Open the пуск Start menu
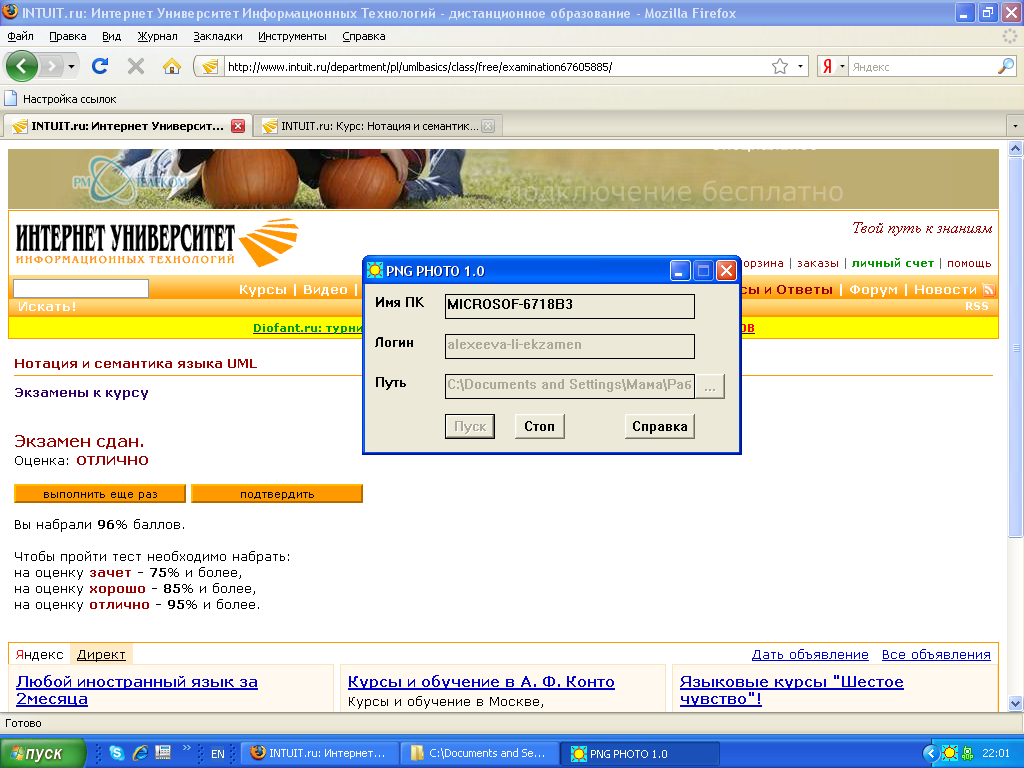The width and height of the screenshot is (1024, 768). coord(42,753)
